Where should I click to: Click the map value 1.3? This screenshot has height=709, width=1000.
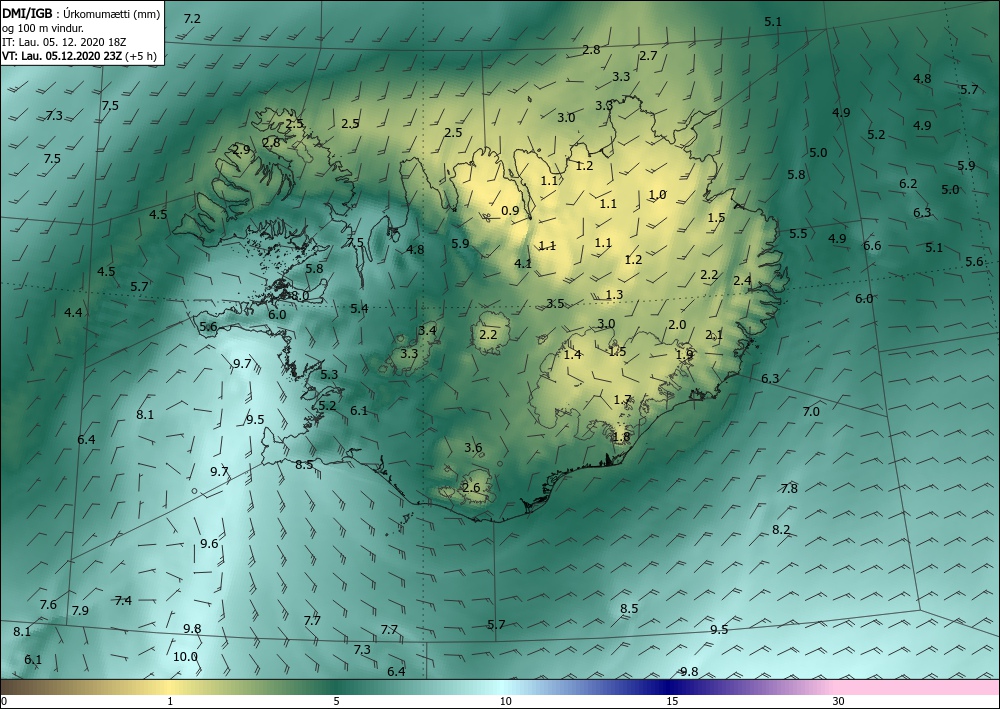click(x=614, y=295)
